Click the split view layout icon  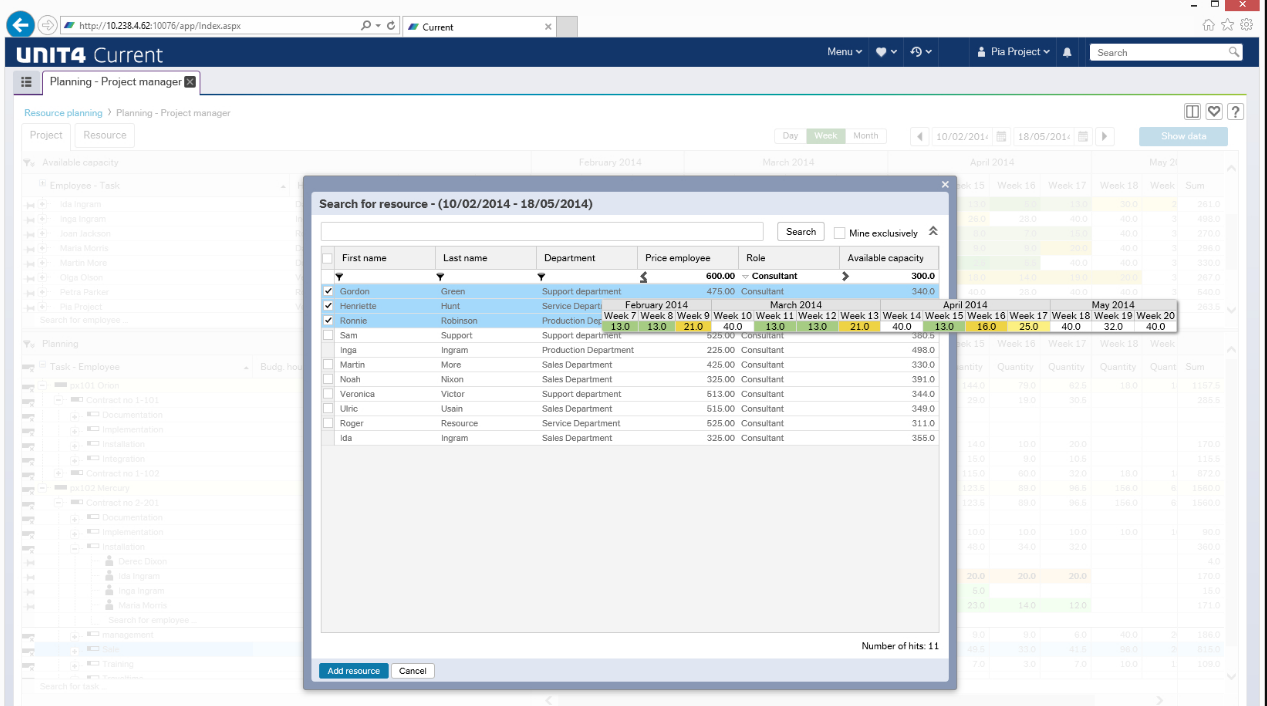point(1192,112)
